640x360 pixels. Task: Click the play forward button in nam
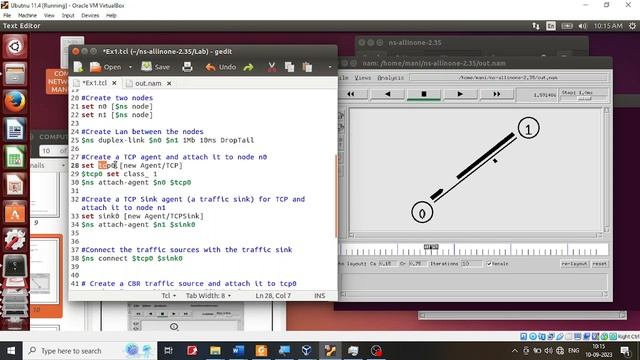pyautogui.click(x=460, y=94)
